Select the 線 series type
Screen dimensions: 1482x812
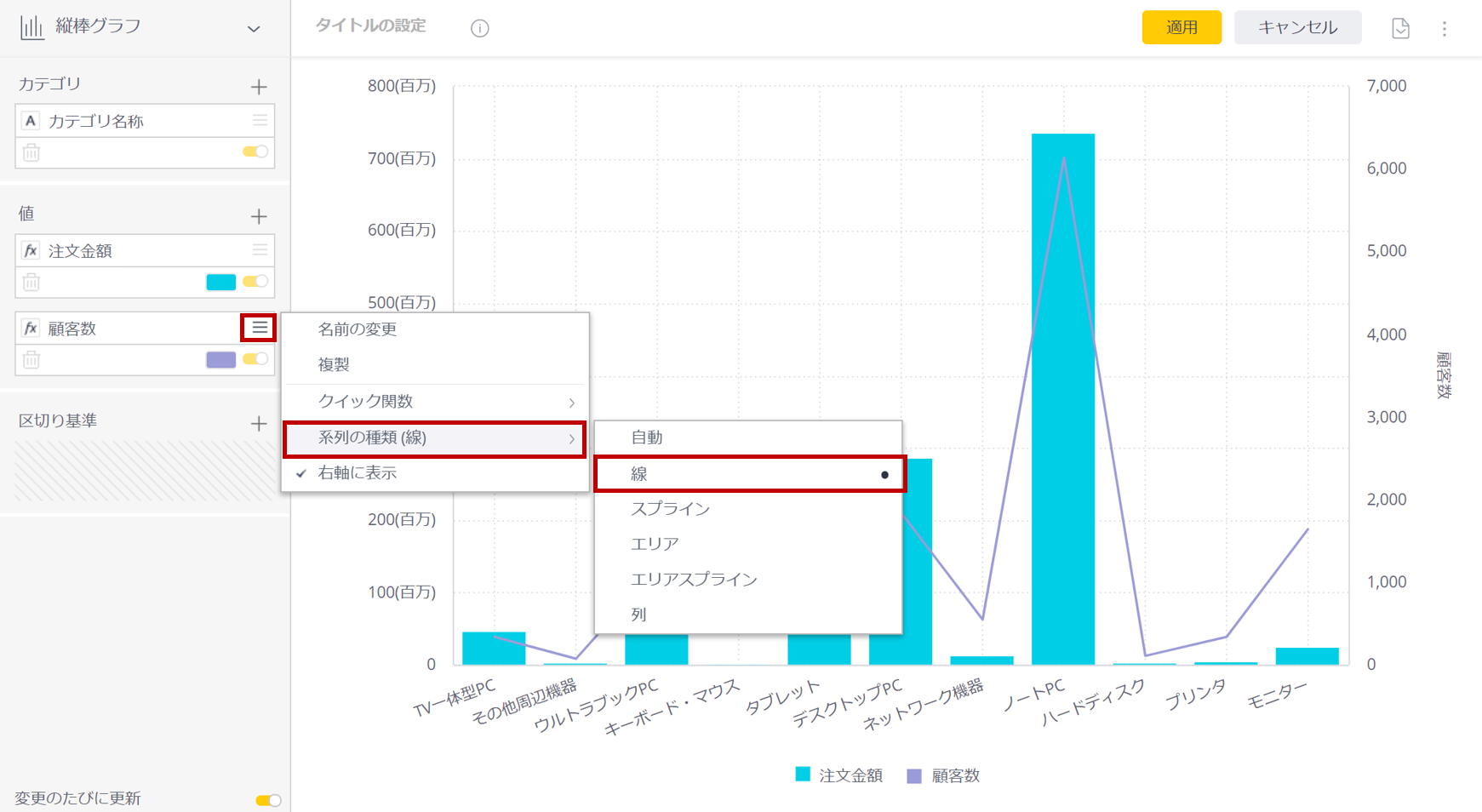click(749, 474)
